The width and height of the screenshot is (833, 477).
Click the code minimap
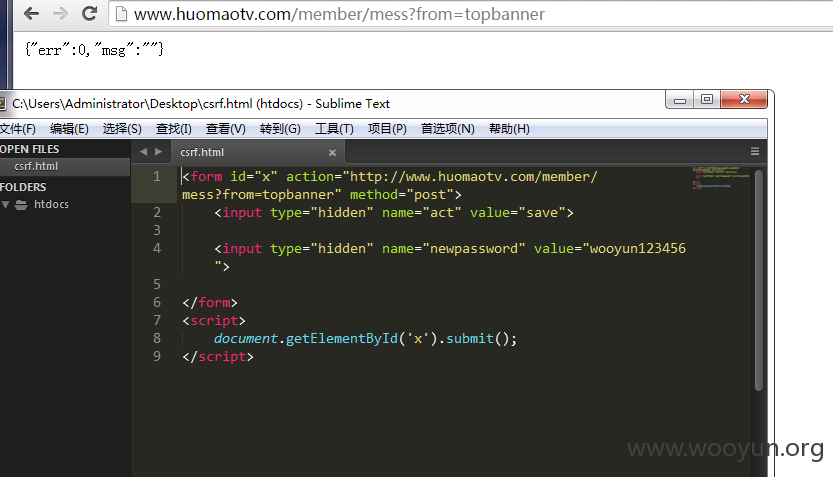[721, 178]
